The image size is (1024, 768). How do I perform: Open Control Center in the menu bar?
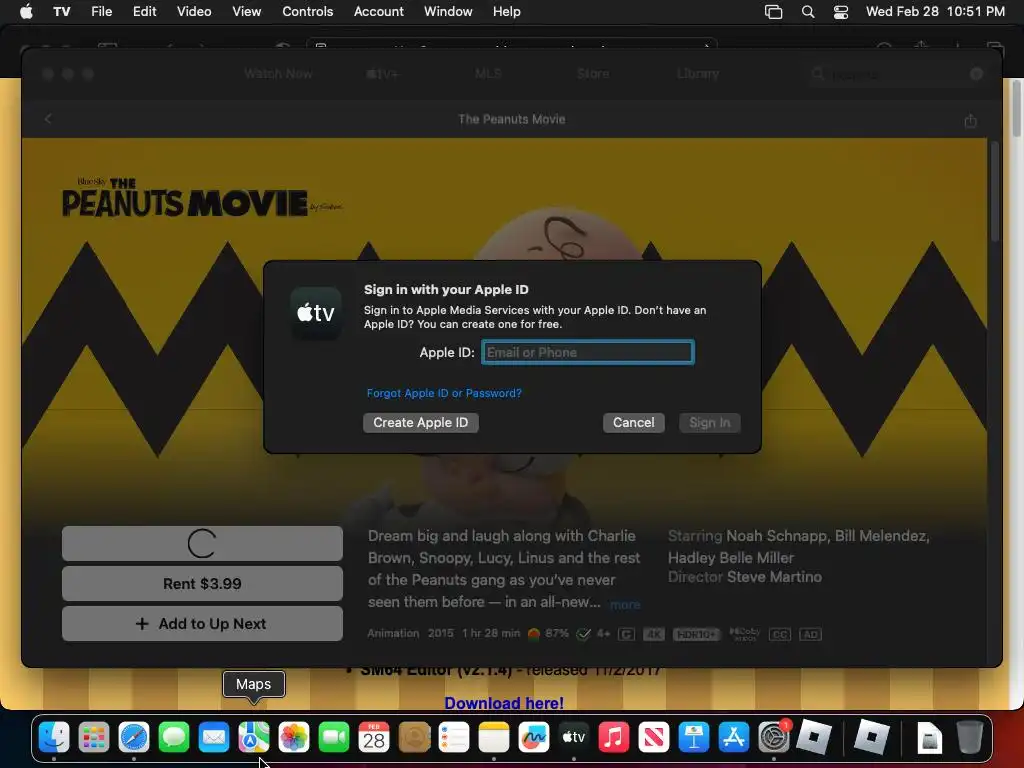coord(841,12)
